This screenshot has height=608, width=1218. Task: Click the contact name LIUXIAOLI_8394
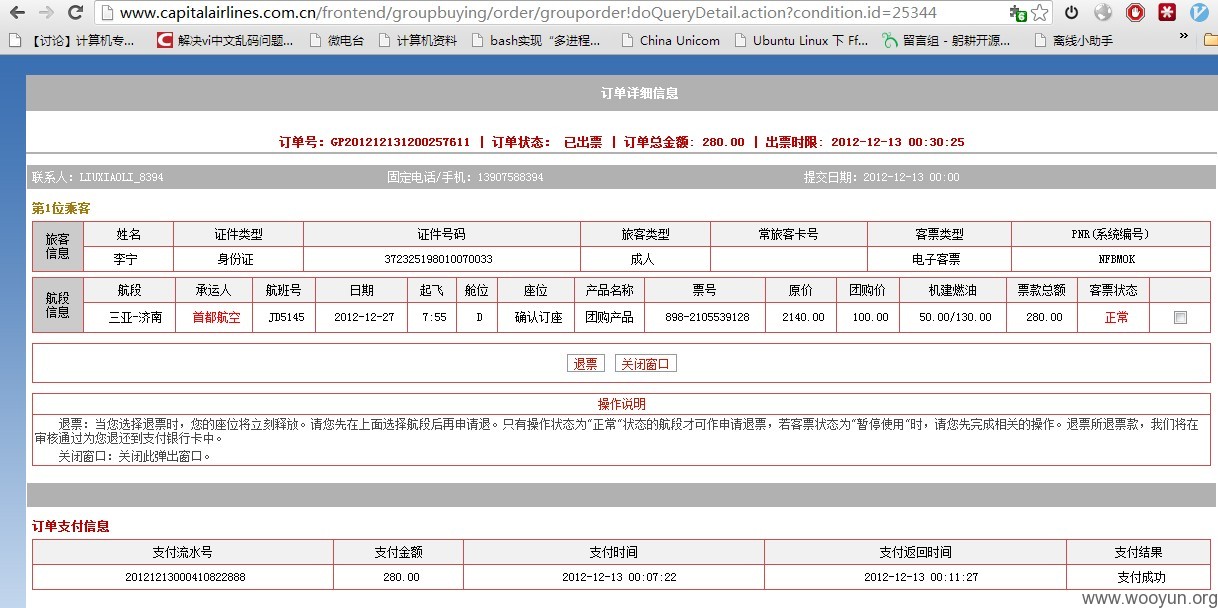point(122,177)
